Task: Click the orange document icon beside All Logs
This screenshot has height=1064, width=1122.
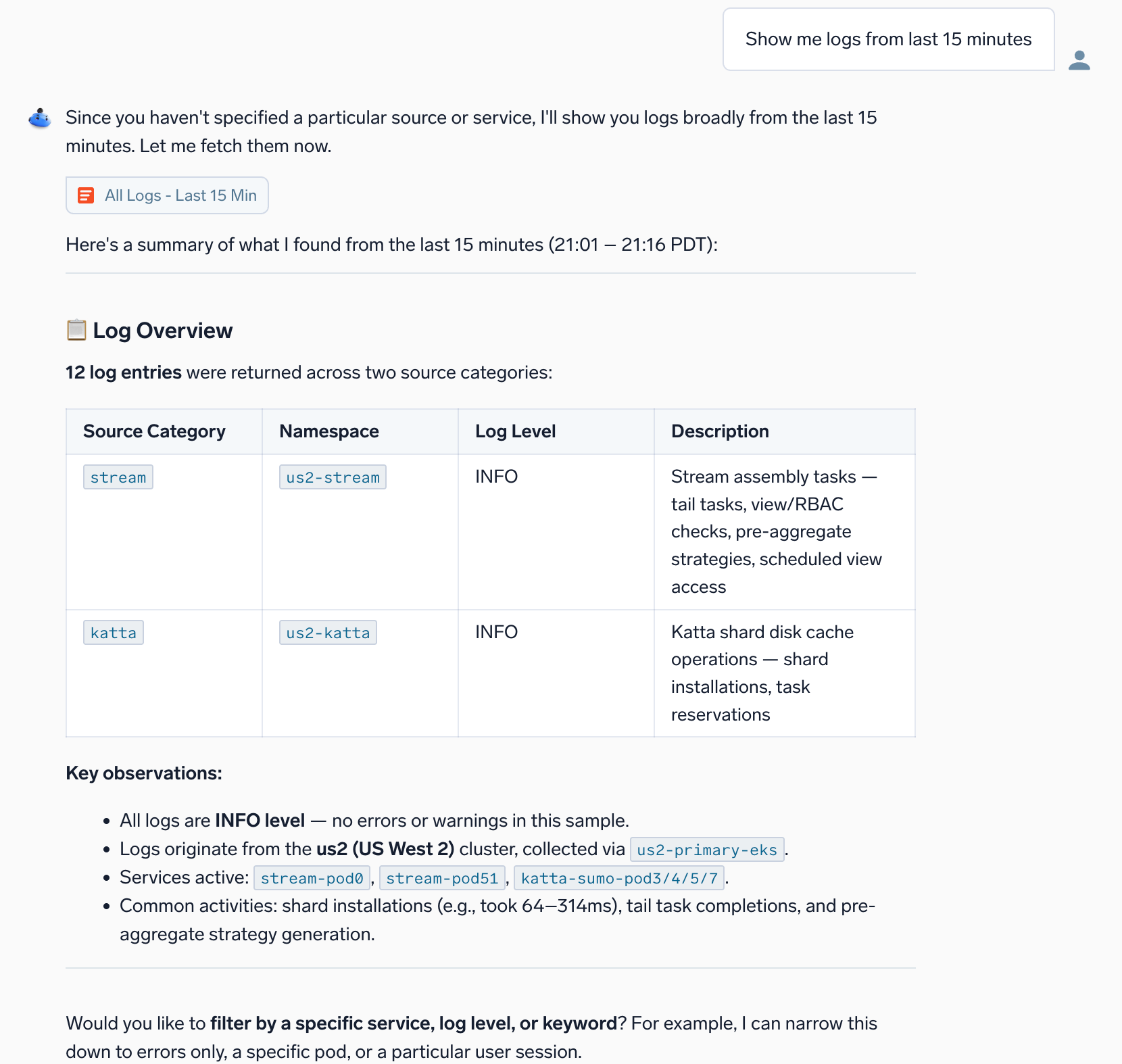Action: (86, 195)
